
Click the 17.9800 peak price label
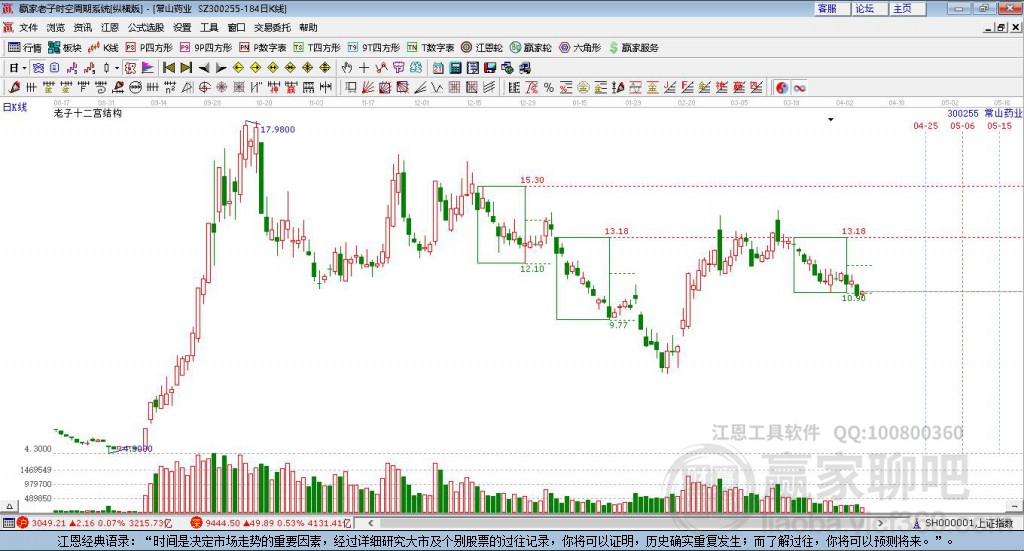(x=278, y=129)
